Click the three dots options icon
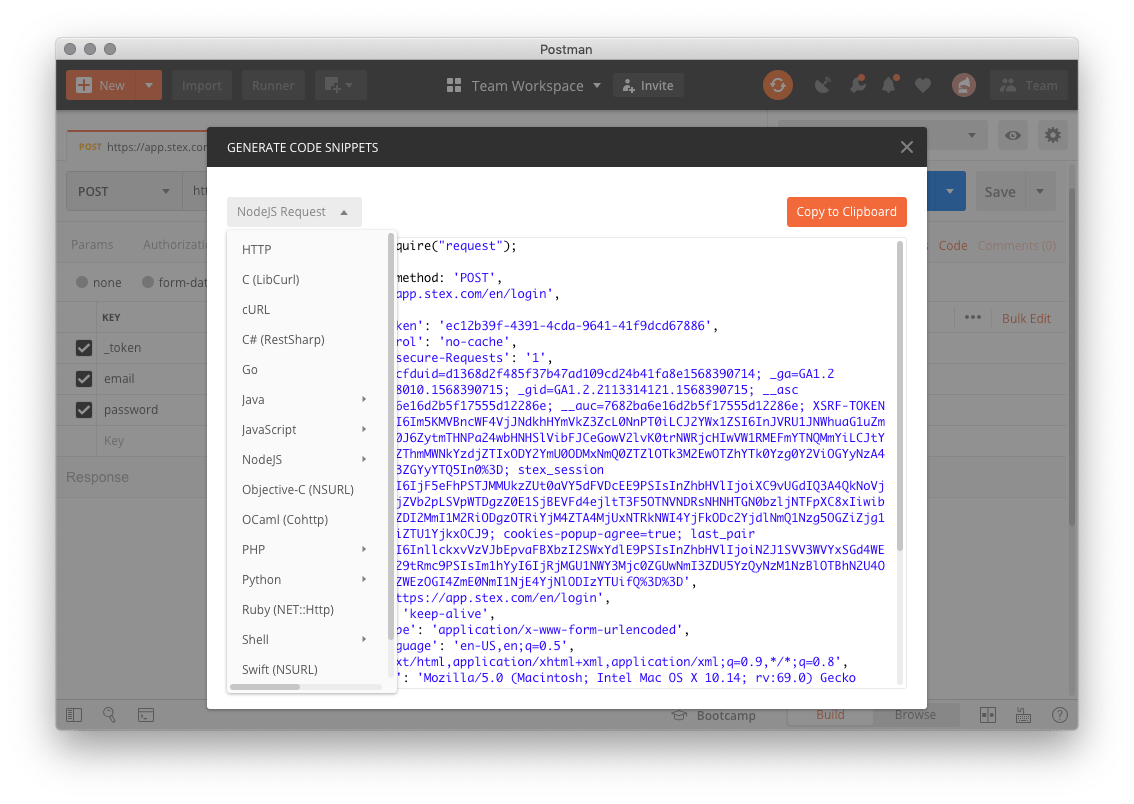 973,317
